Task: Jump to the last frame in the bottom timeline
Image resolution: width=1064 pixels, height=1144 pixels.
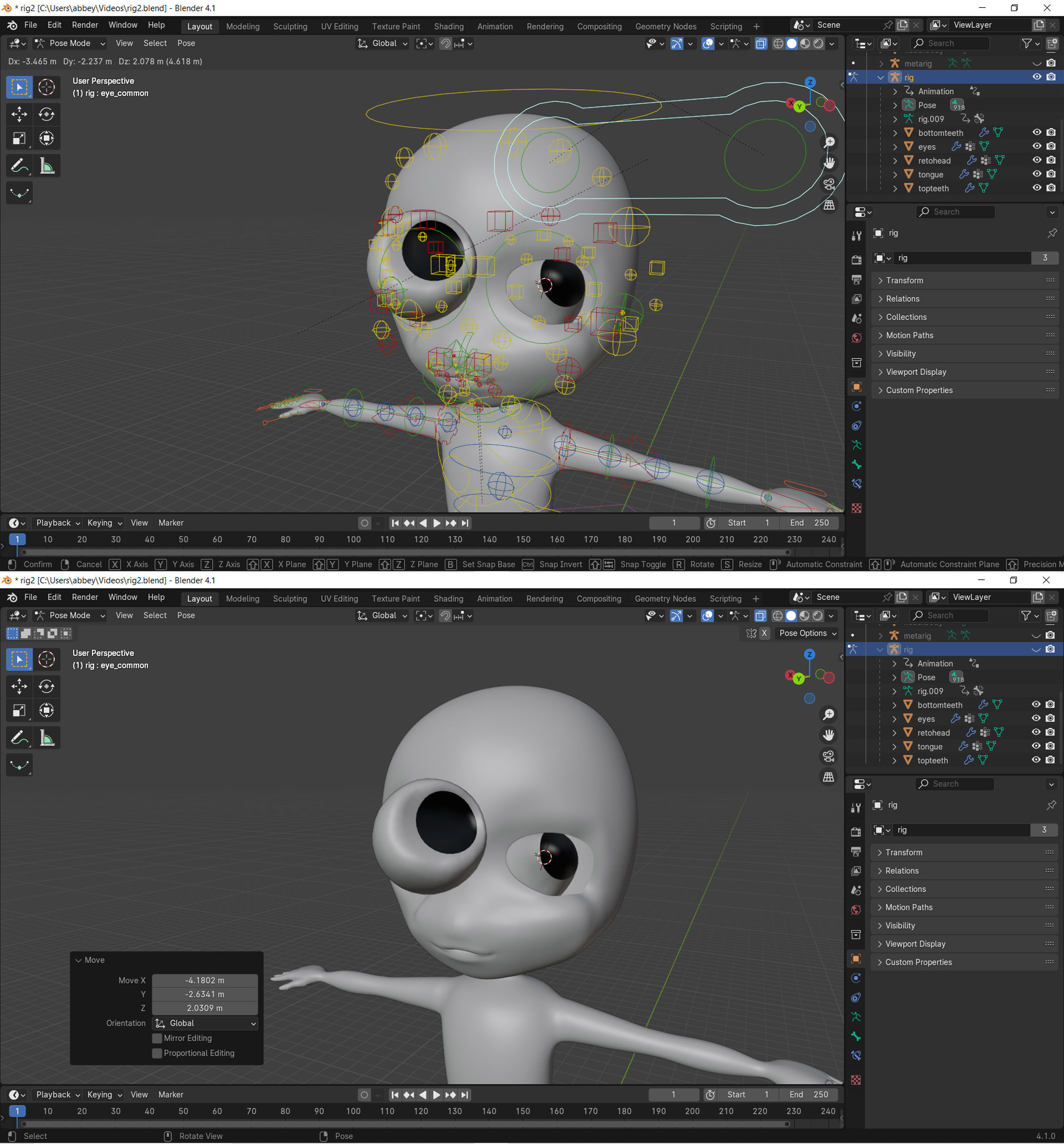Action: (x=464, y=1094)
